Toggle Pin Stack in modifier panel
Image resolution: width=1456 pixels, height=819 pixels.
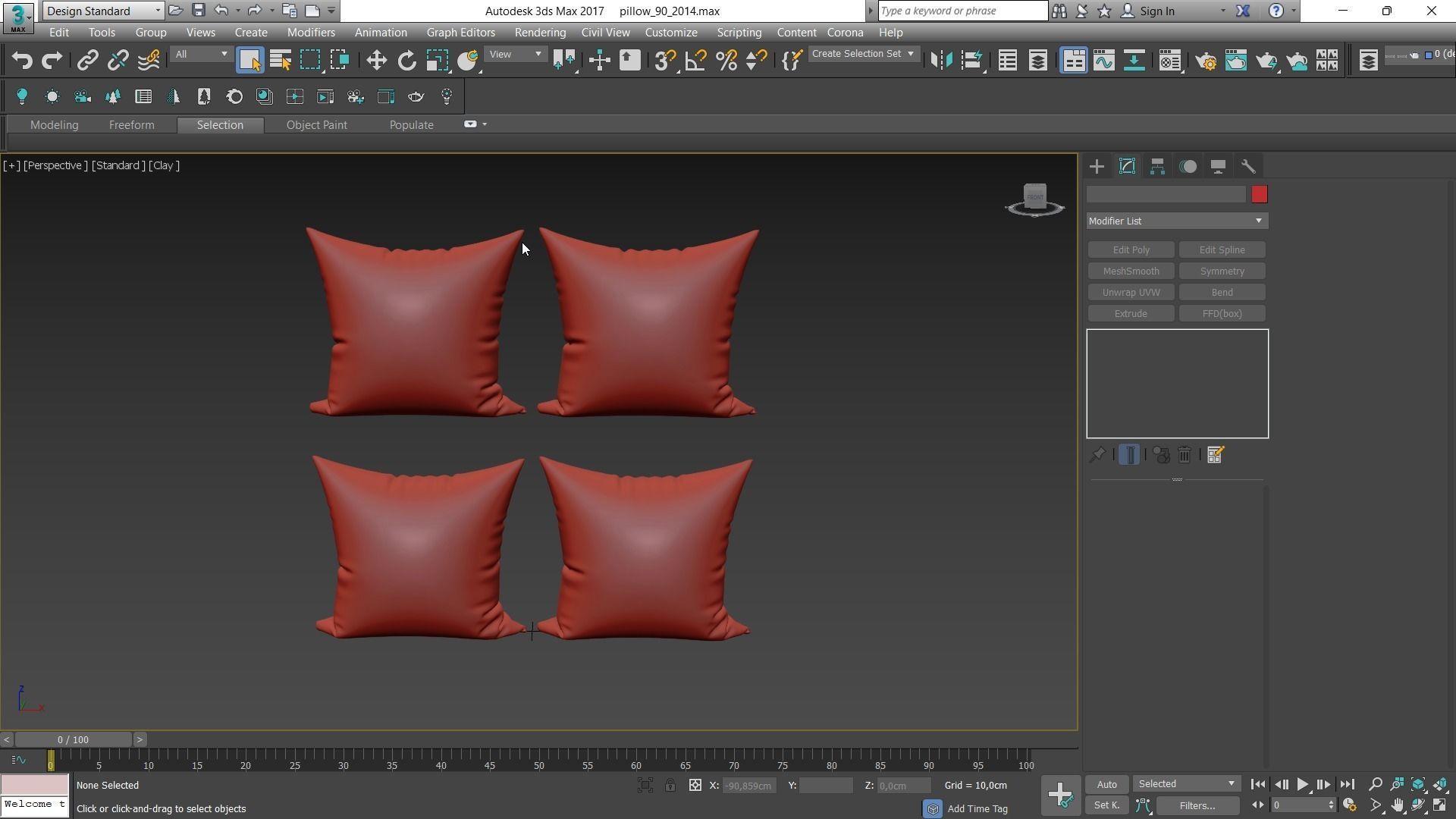[1097, 455]
